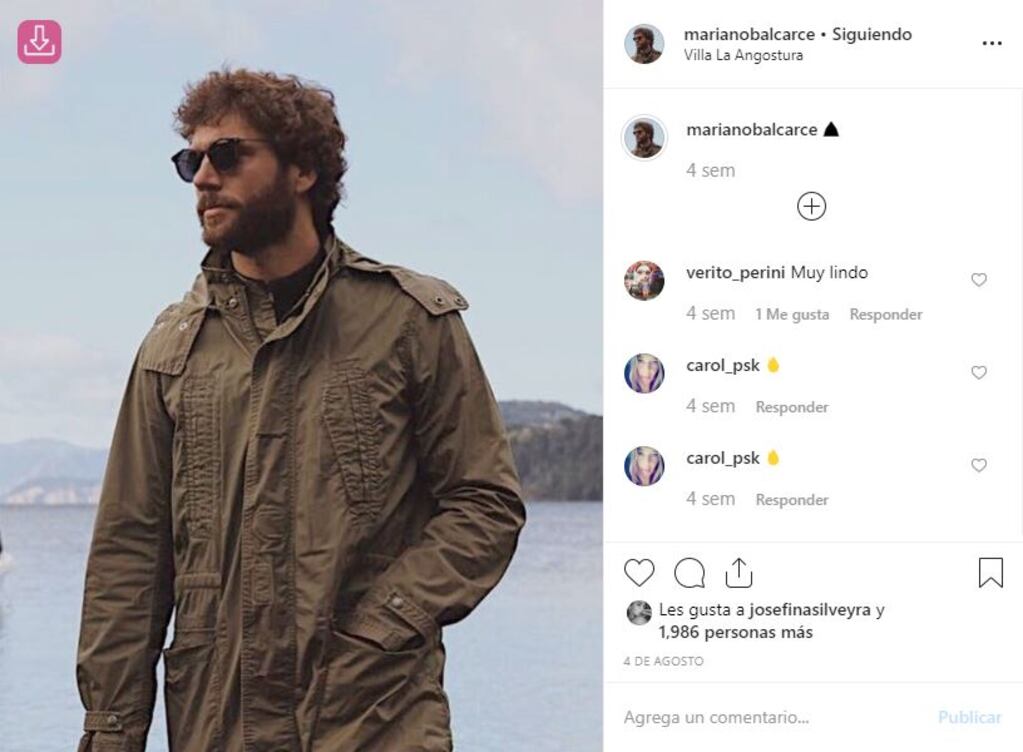
Task: Save the post with the bookmark icon
Action: click(x=990, y=572)
